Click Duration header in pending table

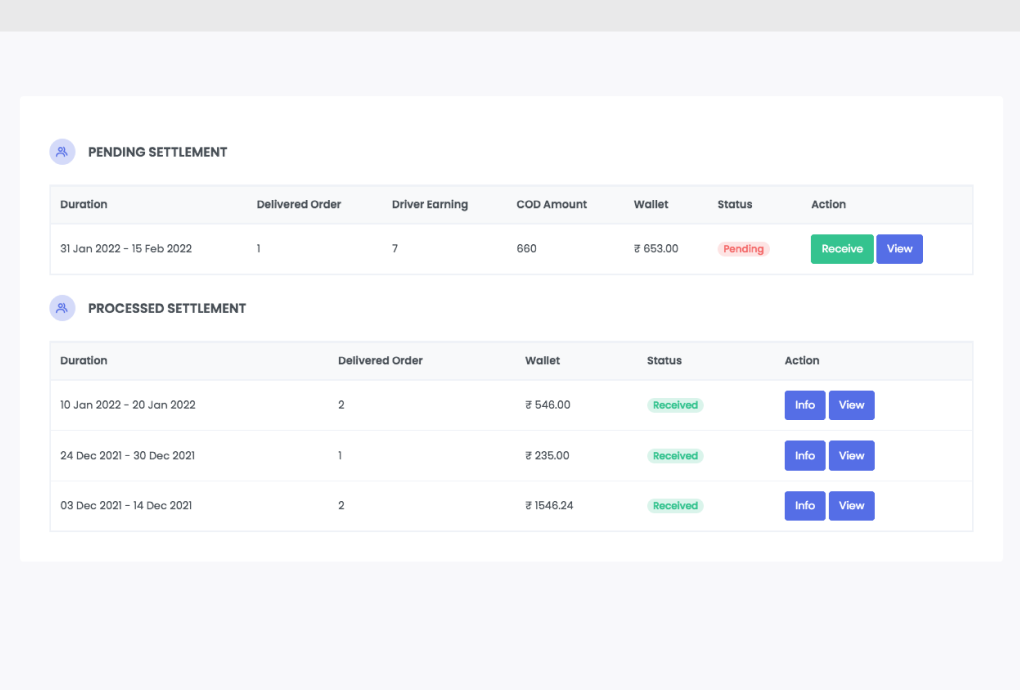tap(83, 204)
